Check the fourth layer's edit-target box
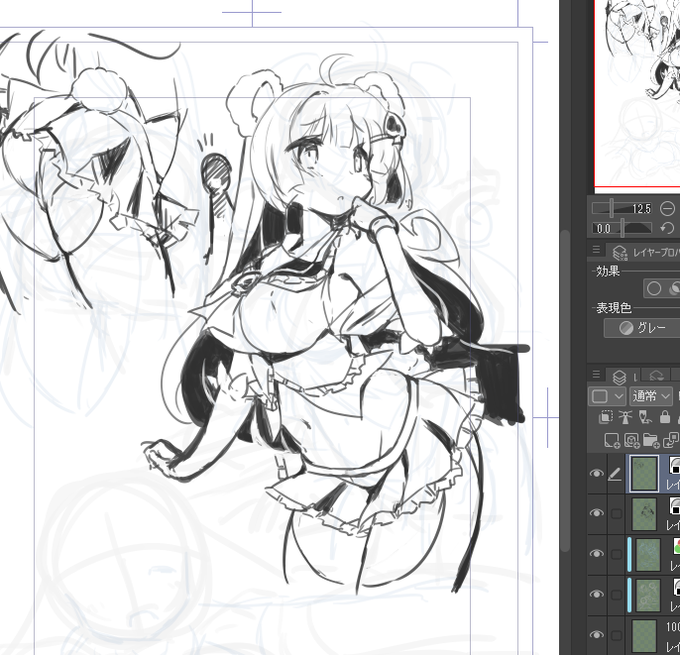 (x=616, y=595)
